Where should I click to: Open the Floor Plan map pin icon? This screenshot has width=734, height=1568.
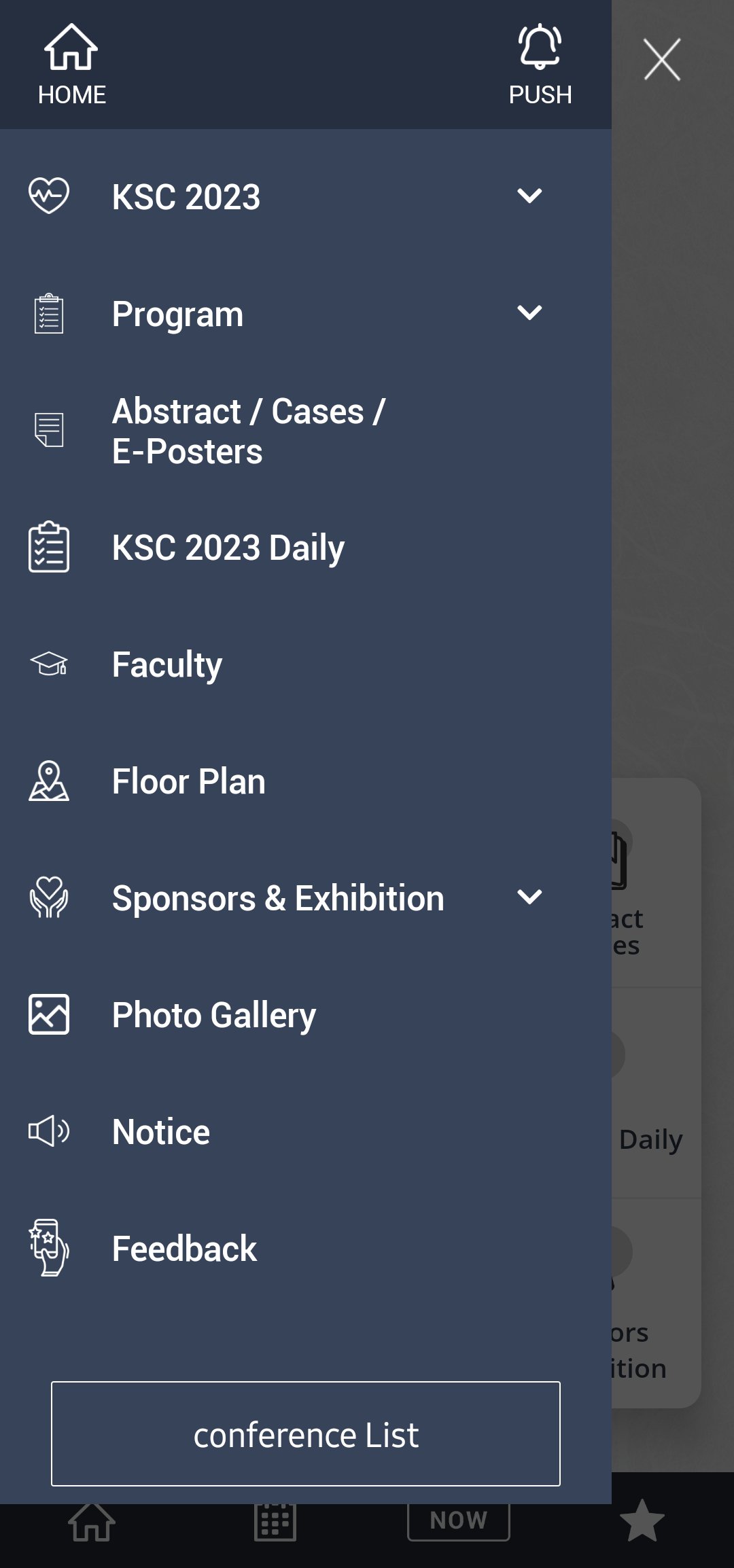[49, 781]
